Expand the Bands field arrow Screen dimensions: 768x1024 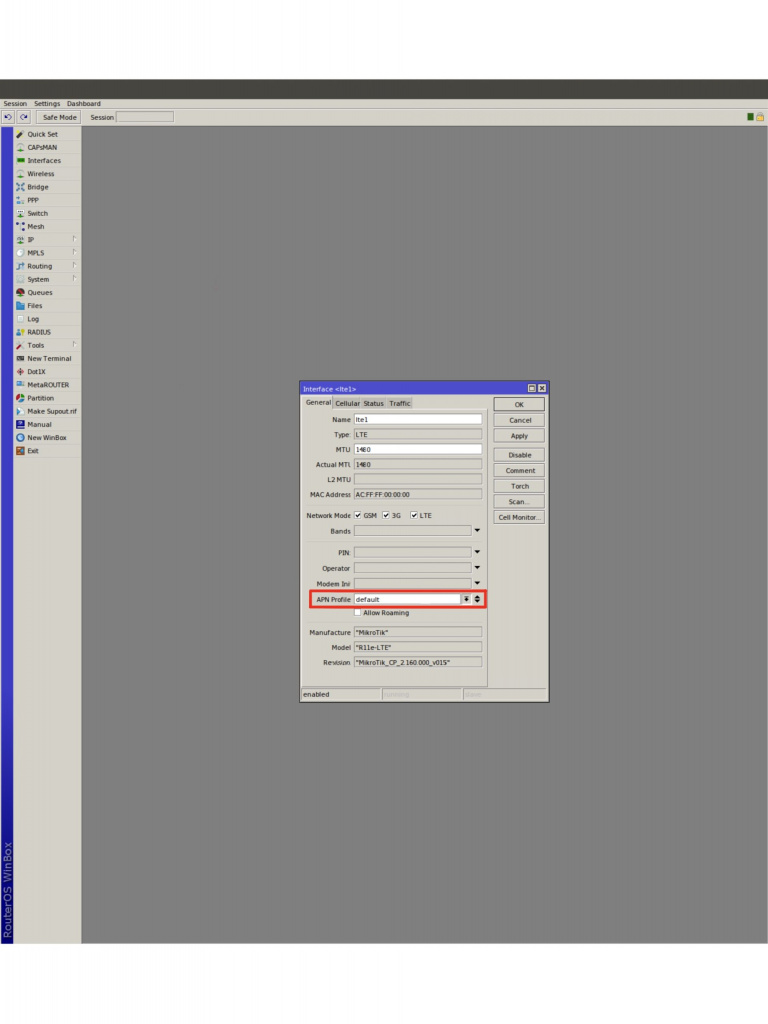point(477,531)
